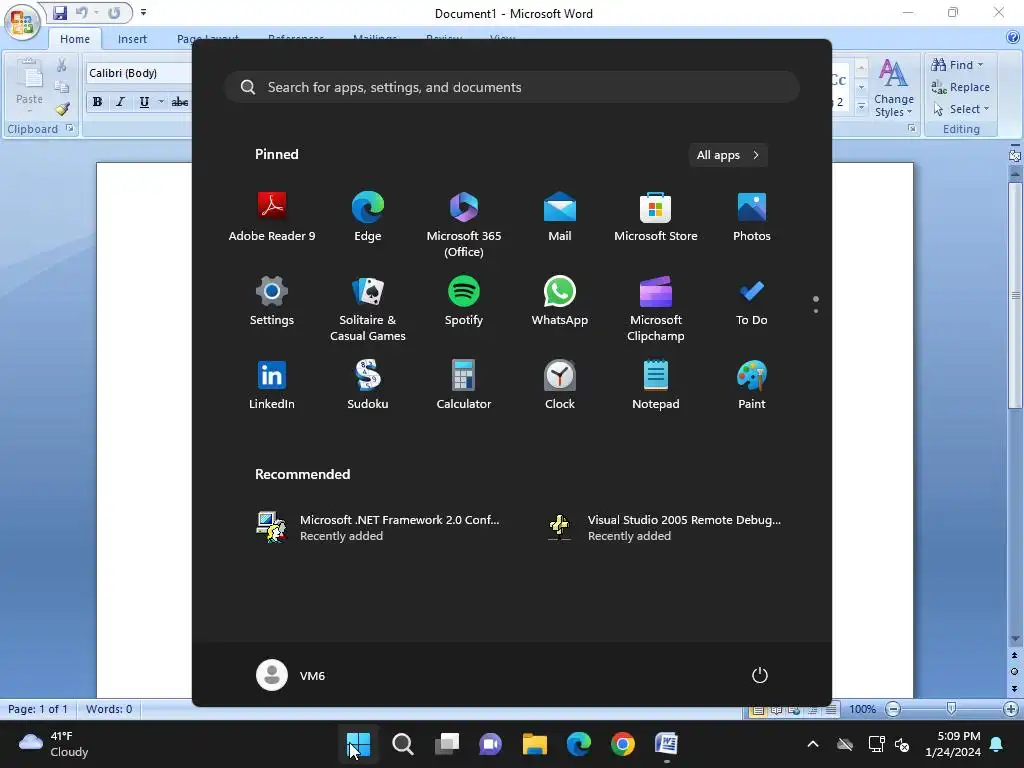Switch to Word via taskbar icon
The height and width of the screenshot is (768, 1024).
coord(666,744)
